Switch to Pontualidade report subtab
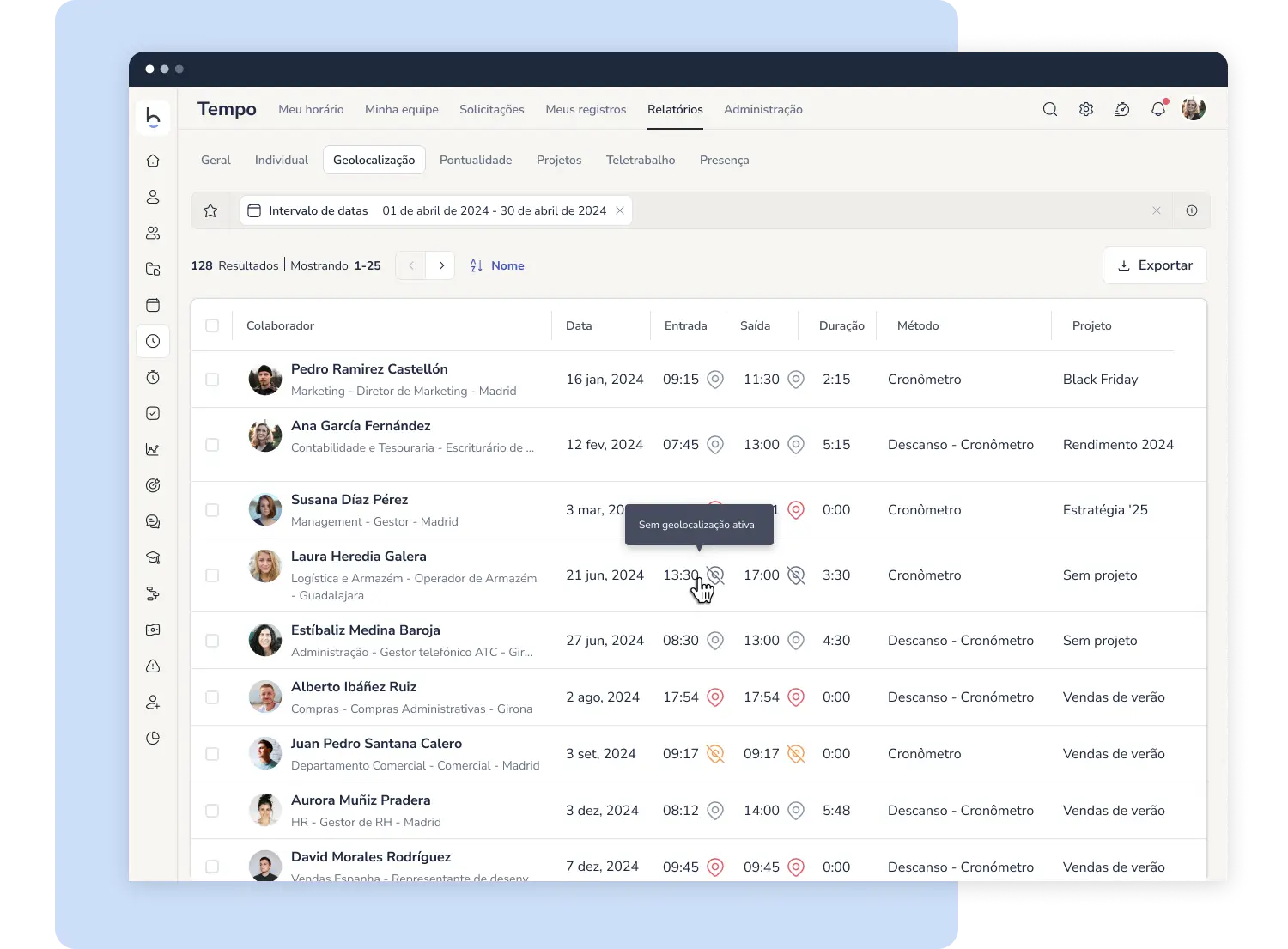The width and height of the screenshot is (1288, 949). tap(476, 160)
